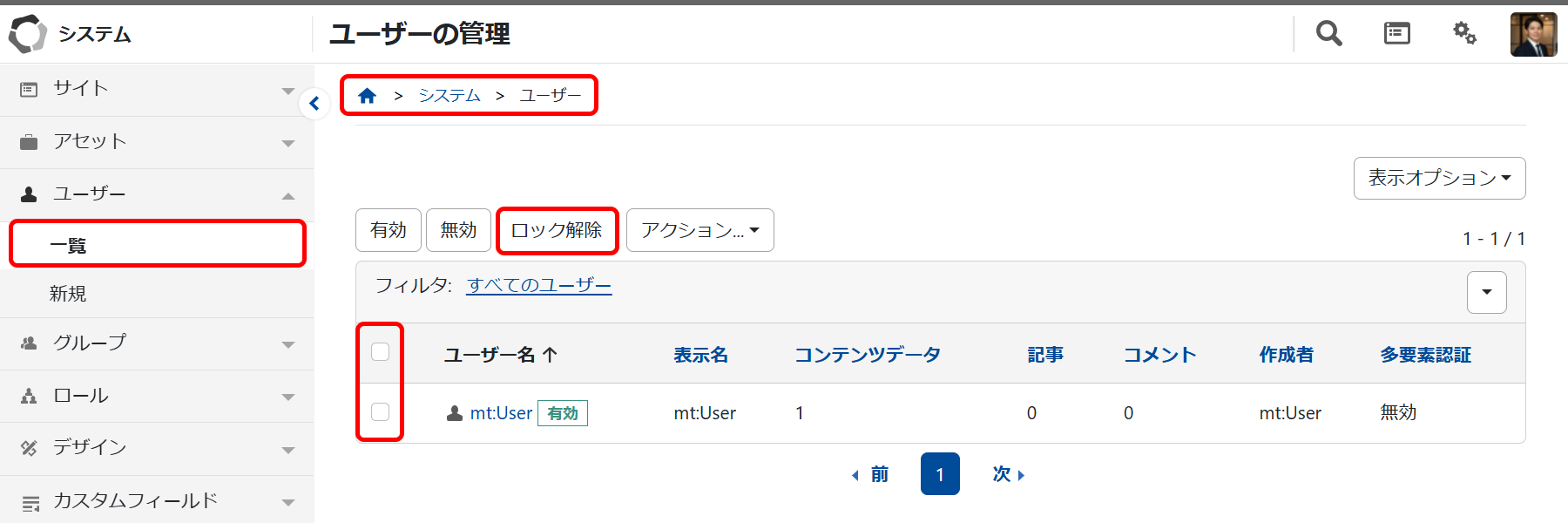This screenshot has height=523, width=1568.
Task: Open system settings gears icon
Action: point(1464,34)
